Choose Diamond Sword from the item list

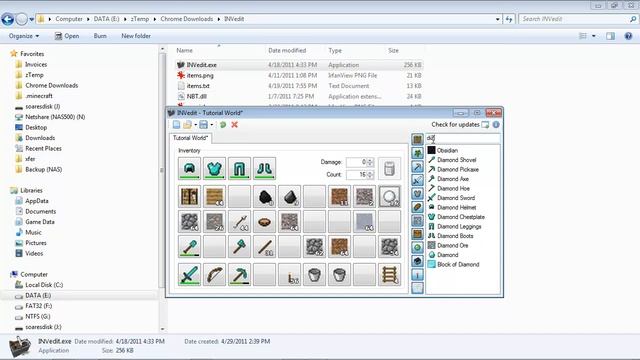pos(456,198)
